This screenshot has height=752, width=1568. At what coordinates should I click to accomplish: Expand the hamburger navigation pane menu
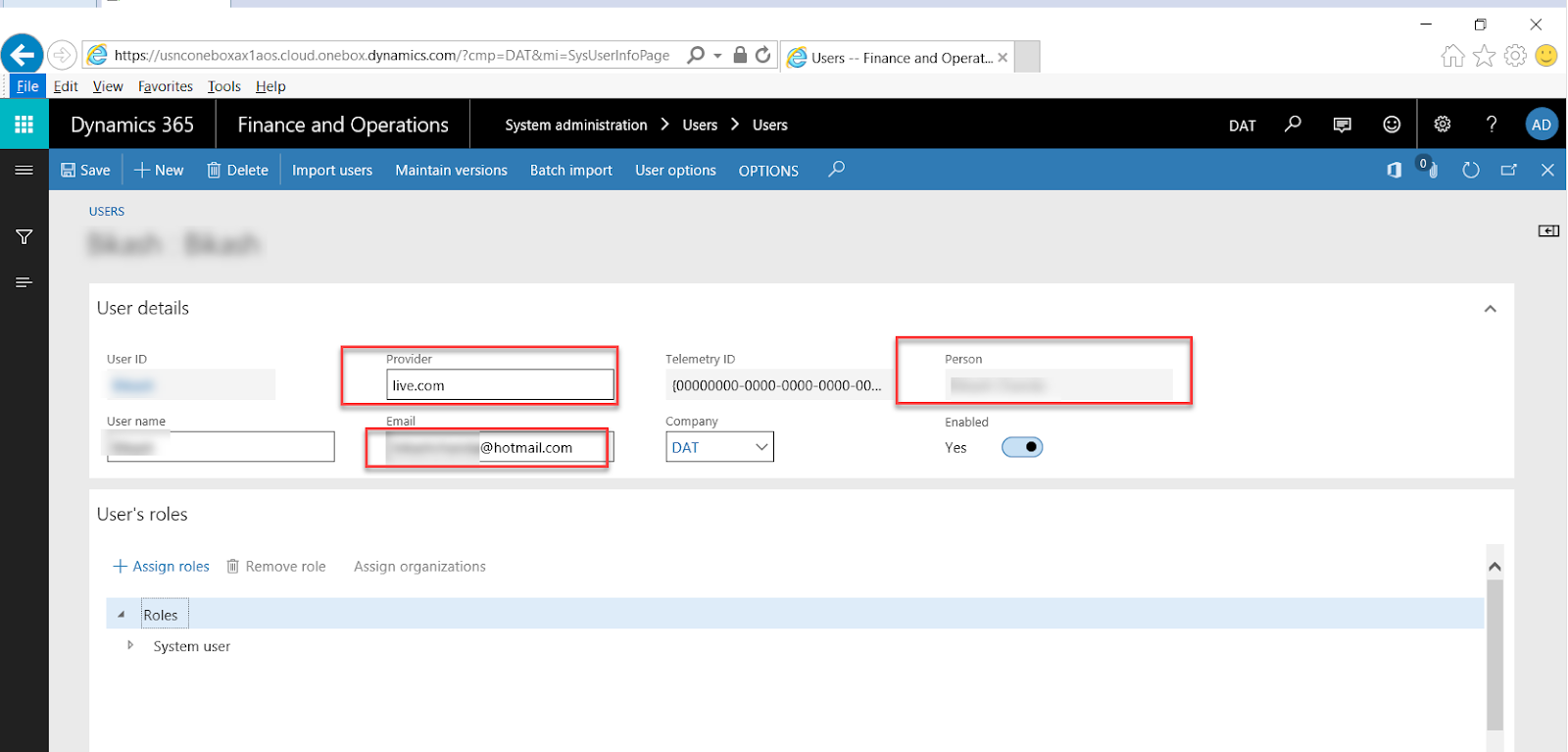pos(24,170)
